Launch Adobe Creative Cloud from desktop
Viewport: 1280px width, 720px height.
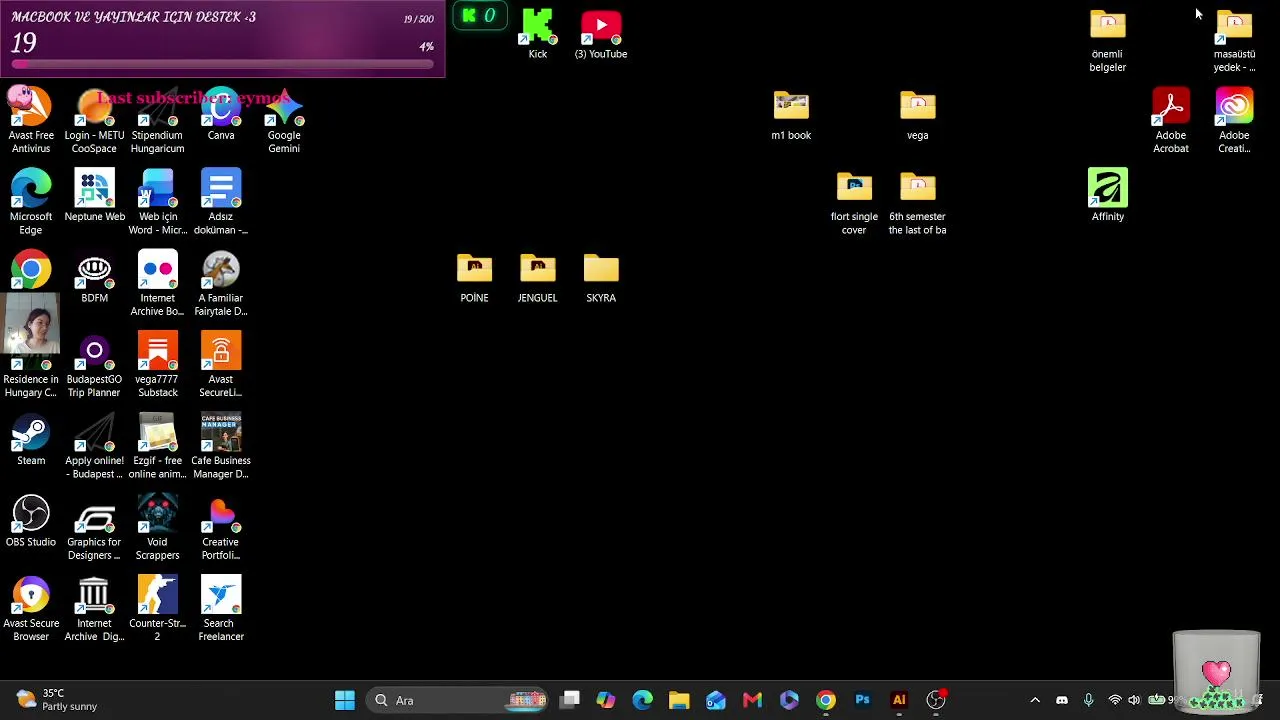click(x=1234, y=120)
